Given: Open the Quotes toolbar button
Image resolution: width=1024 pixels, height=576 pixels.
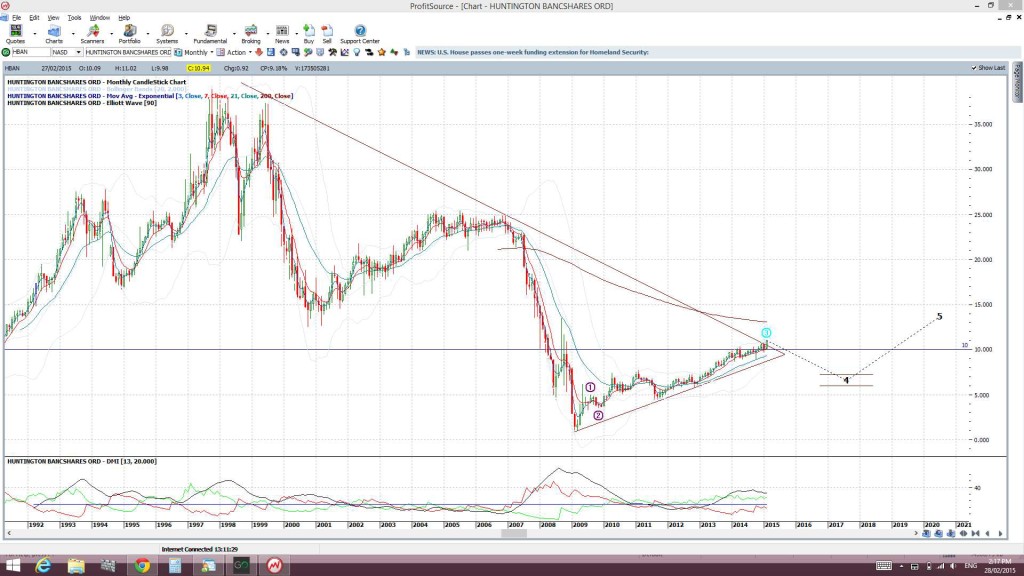Looking at the screenshot, I should pyautogui.click(x=15, y=34).
